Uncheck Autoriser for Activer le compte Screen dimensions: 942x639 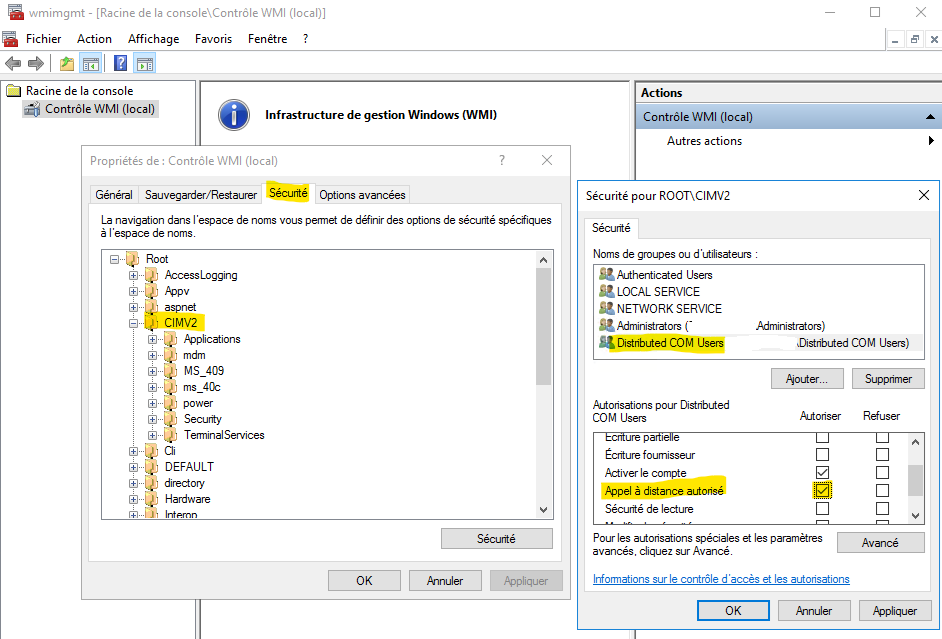[x=822, y=473]
